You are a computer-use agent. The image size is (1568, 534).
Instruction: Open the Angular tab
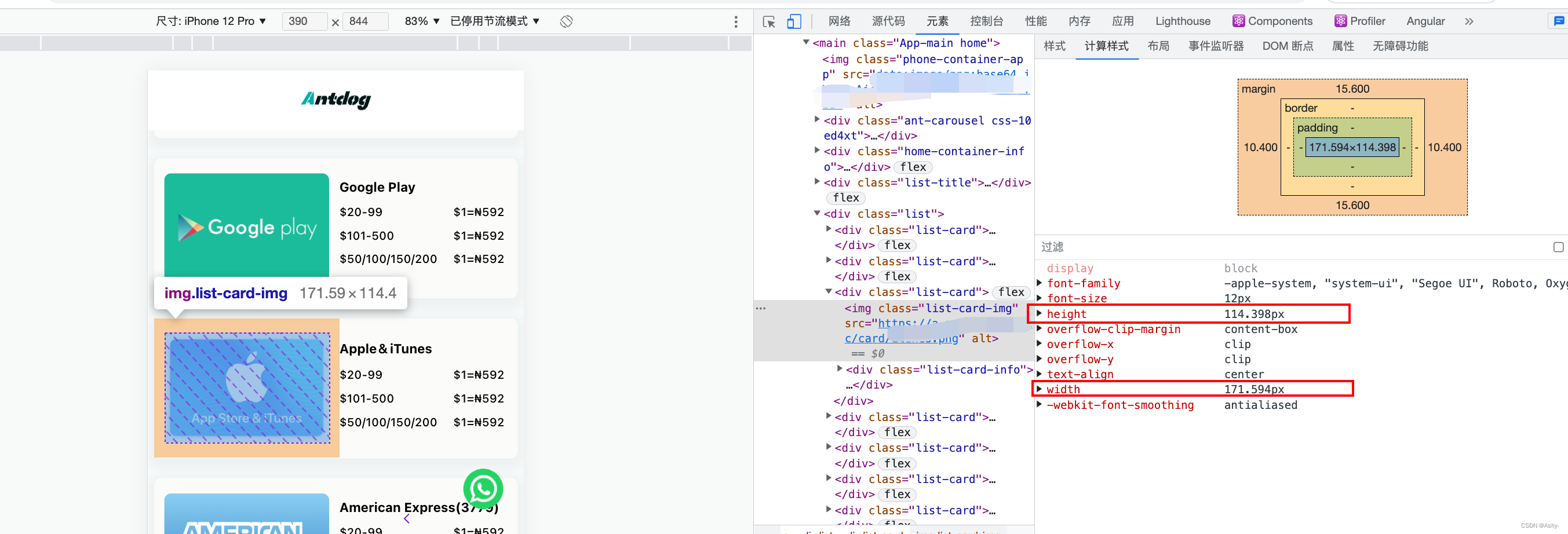1425,21
